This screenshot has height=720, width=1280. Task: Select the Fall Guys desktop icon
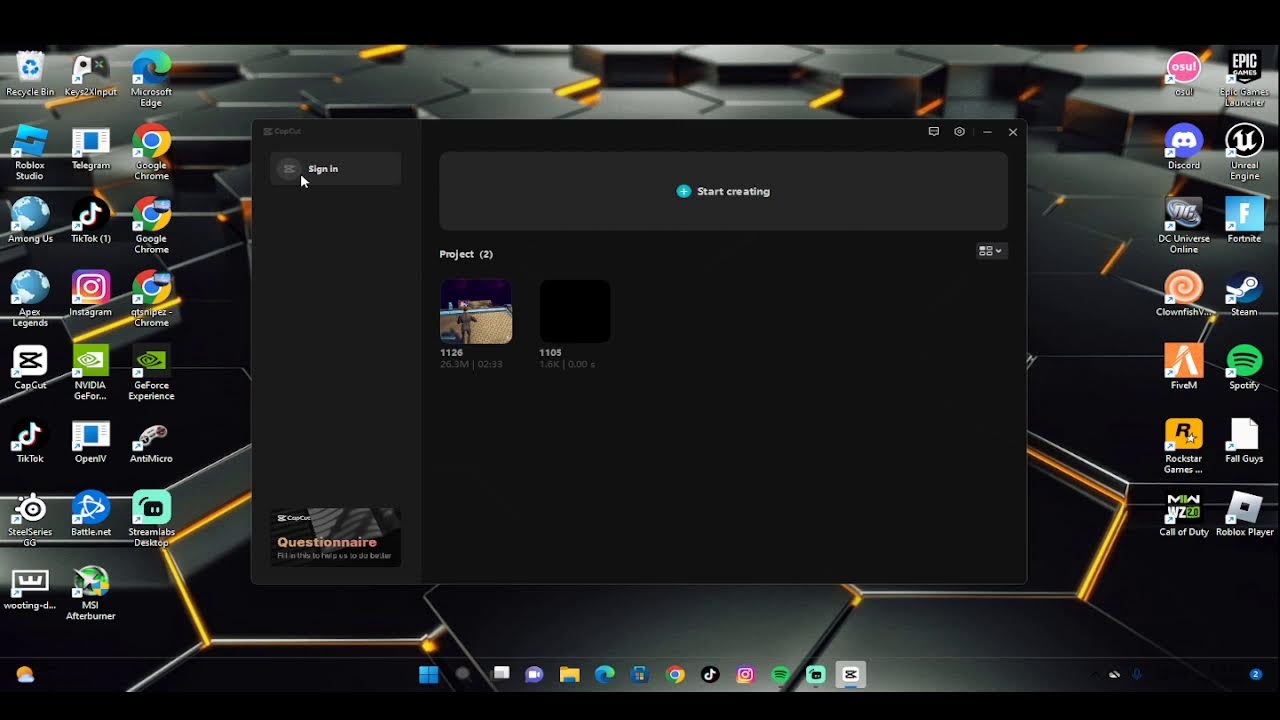tap(1244, 441)
